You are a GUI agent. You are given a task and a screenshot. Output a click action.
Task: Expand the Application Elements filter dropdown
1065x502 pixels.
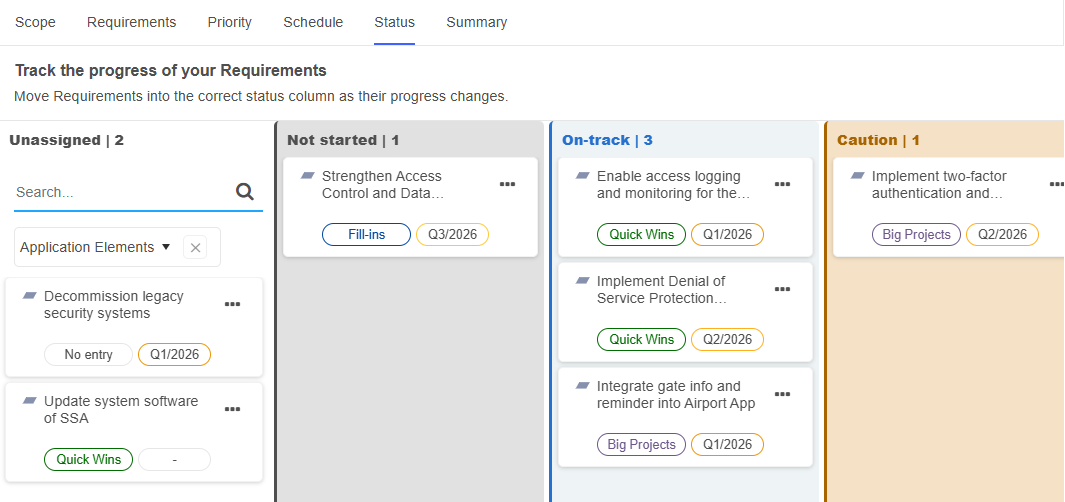pos(166,247)
